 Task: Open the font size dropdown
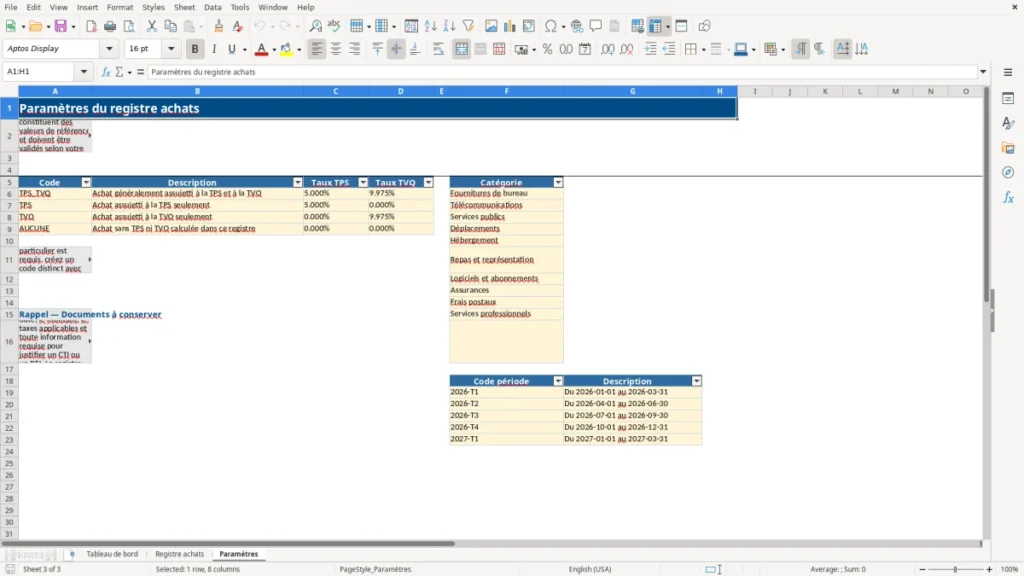tap(171, 49)
